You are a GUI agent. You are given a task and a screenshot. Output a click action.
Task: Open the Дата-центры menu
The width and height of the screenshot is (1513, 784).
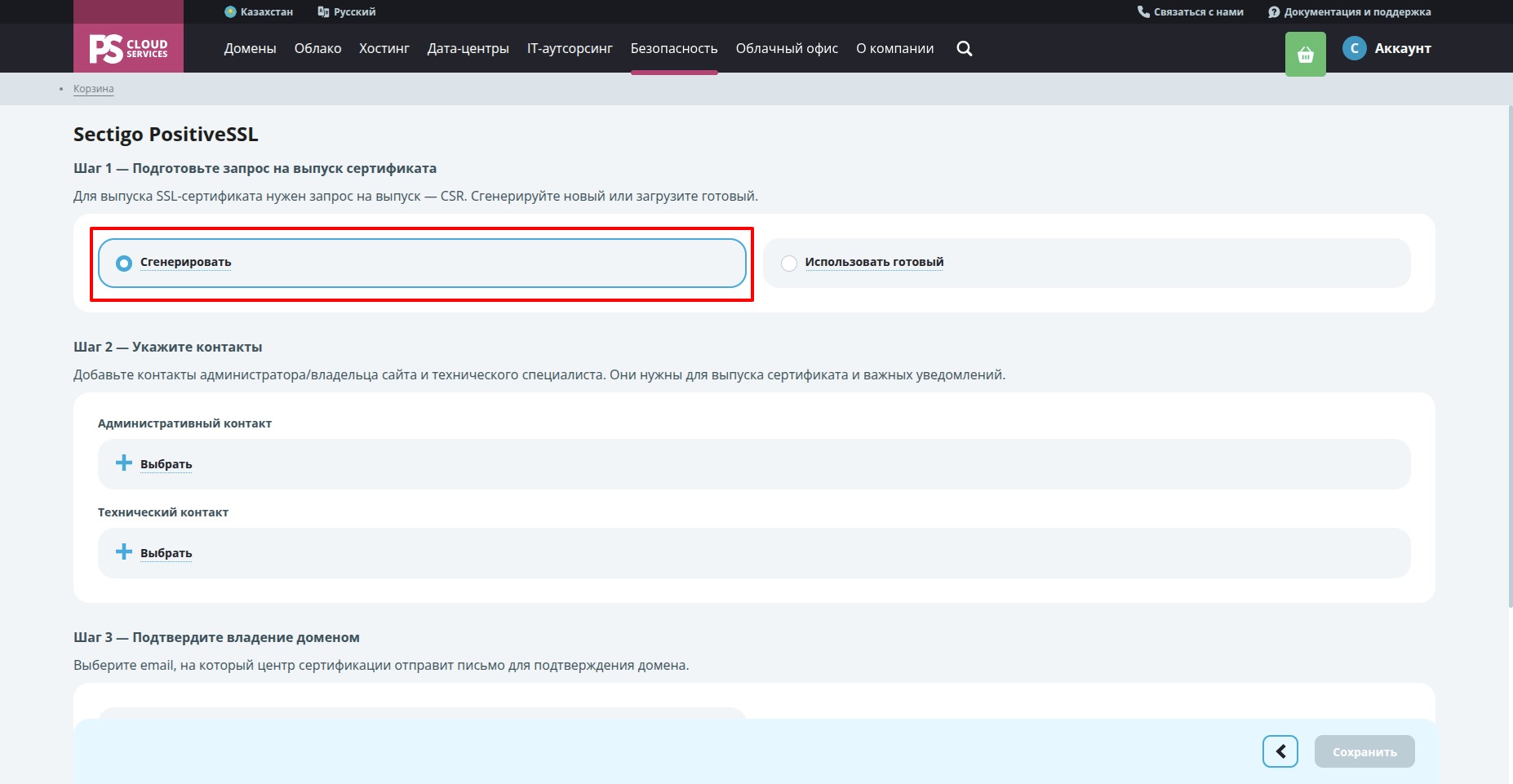[x=468, y=48]
